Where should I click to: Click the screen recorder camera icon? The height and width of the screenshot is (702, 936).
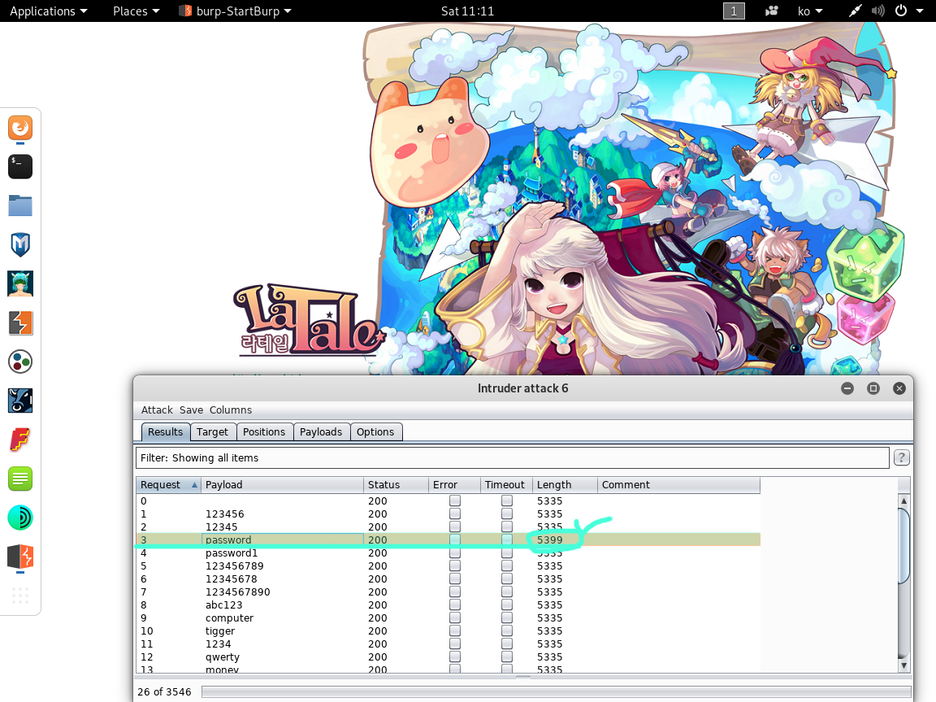[772, 11]
